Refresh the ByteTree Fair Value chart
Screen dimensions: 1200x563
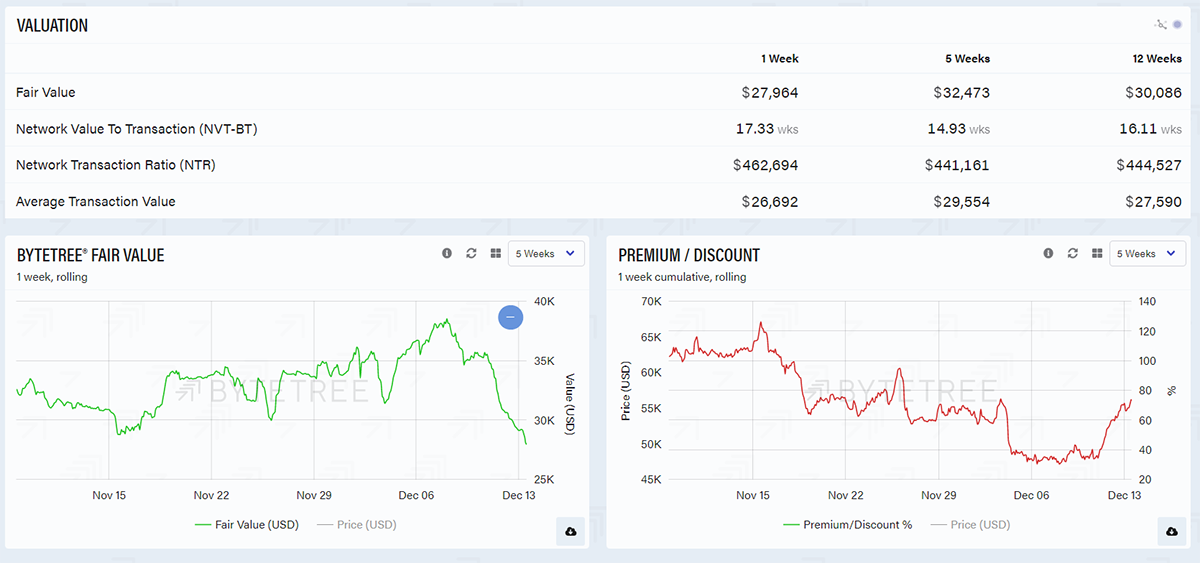[x=471, y=254]
